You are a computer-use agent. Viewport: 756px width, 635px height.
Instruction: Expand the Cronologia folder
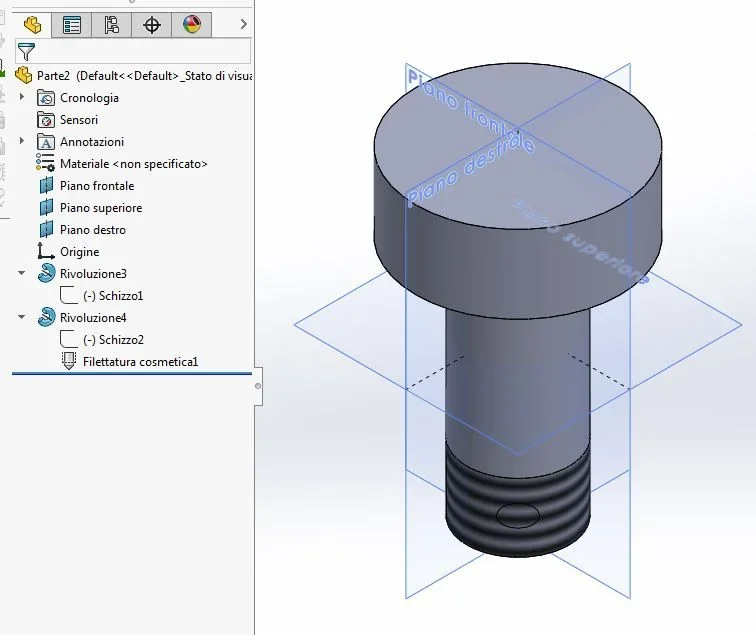[x=22, y=97]
